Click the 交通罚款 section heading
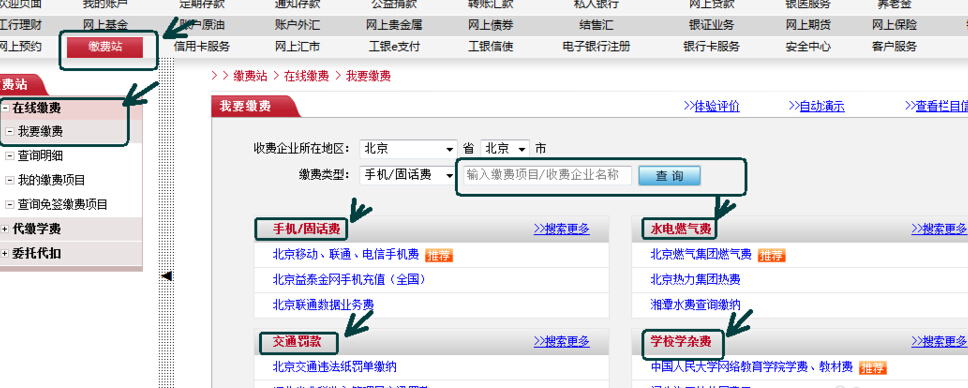The width and height of the screenshot is (968, 388). 298,341
